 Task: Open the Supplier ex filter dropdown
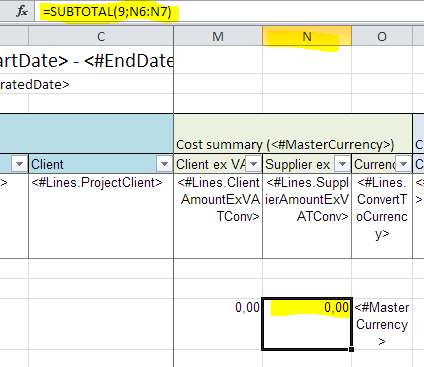coord(342,164)
